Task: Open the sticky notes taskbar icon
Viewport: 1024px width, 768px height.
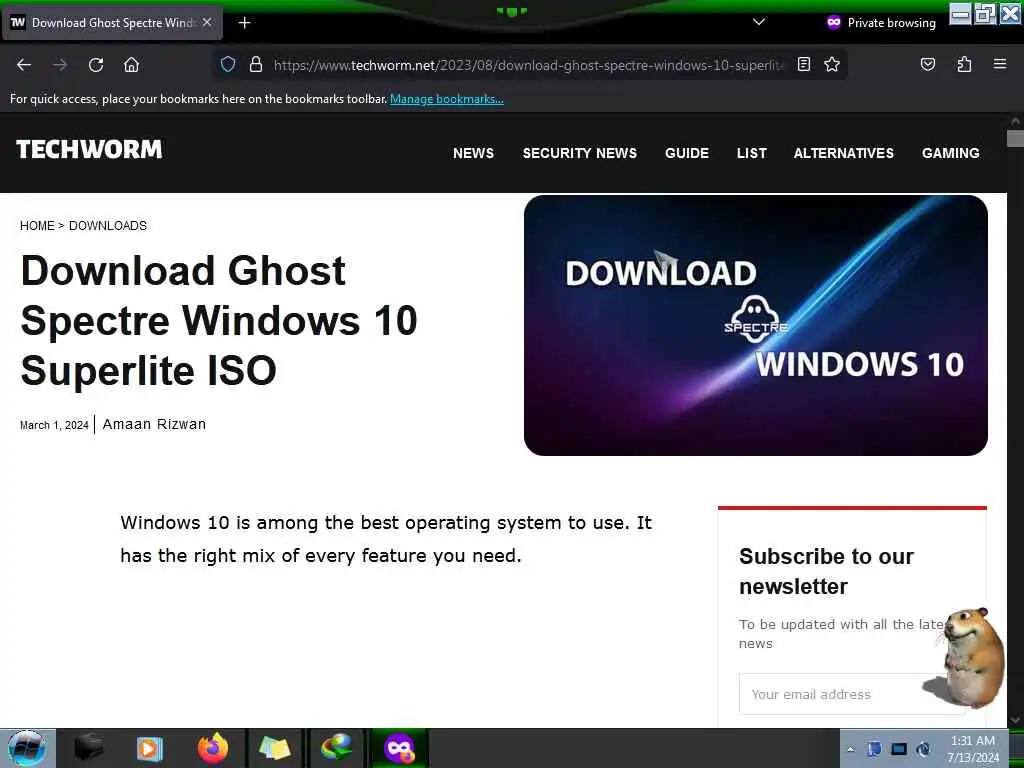Action: tap(275, 748)
